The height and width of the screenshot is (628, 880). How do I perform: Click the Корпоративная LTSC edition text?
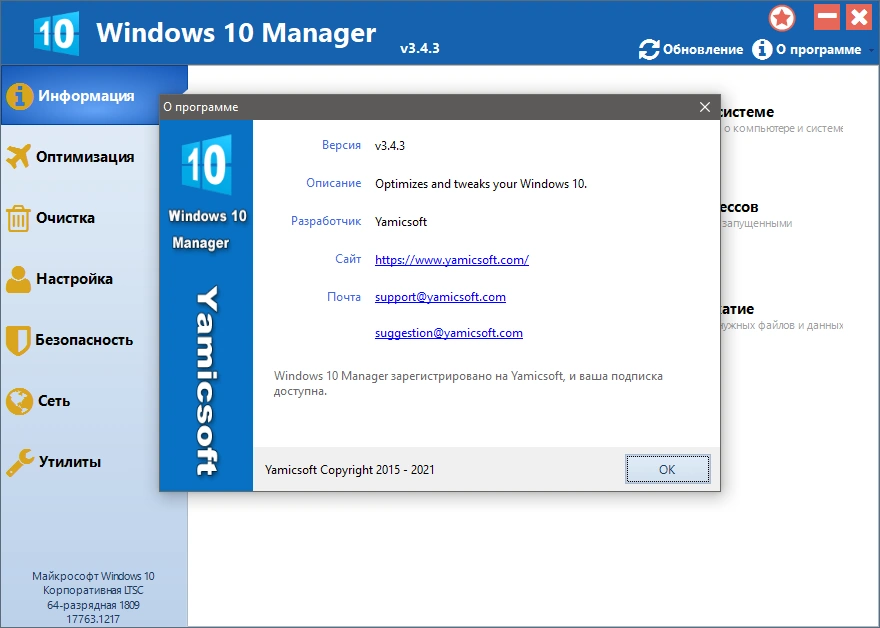click(93, 590)
